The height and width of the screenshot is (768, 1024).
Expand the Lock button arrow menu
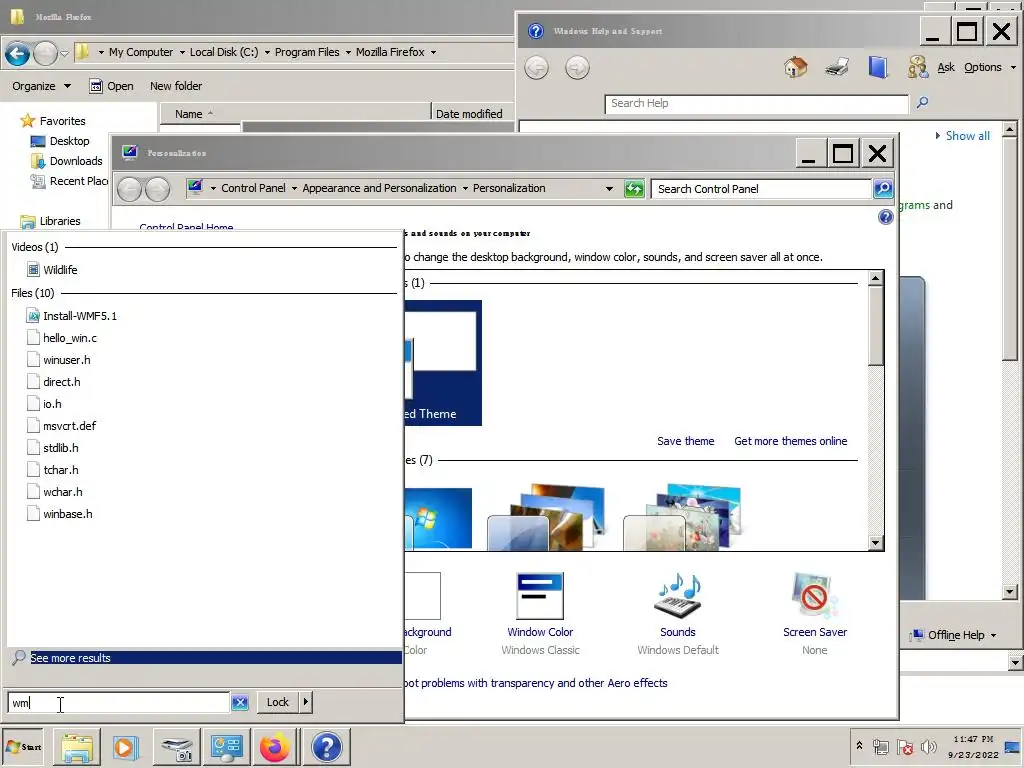coord(306,702)
